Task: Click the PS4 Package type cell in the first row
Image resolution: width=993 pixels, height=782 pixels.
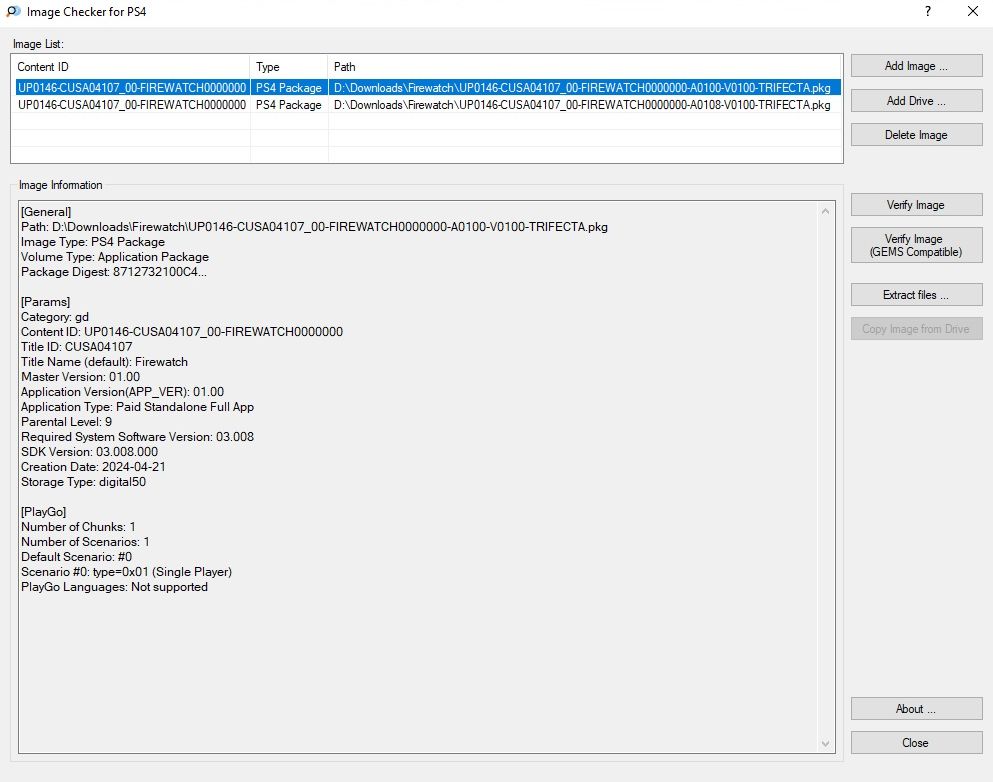Action: [x=289, y=87]
